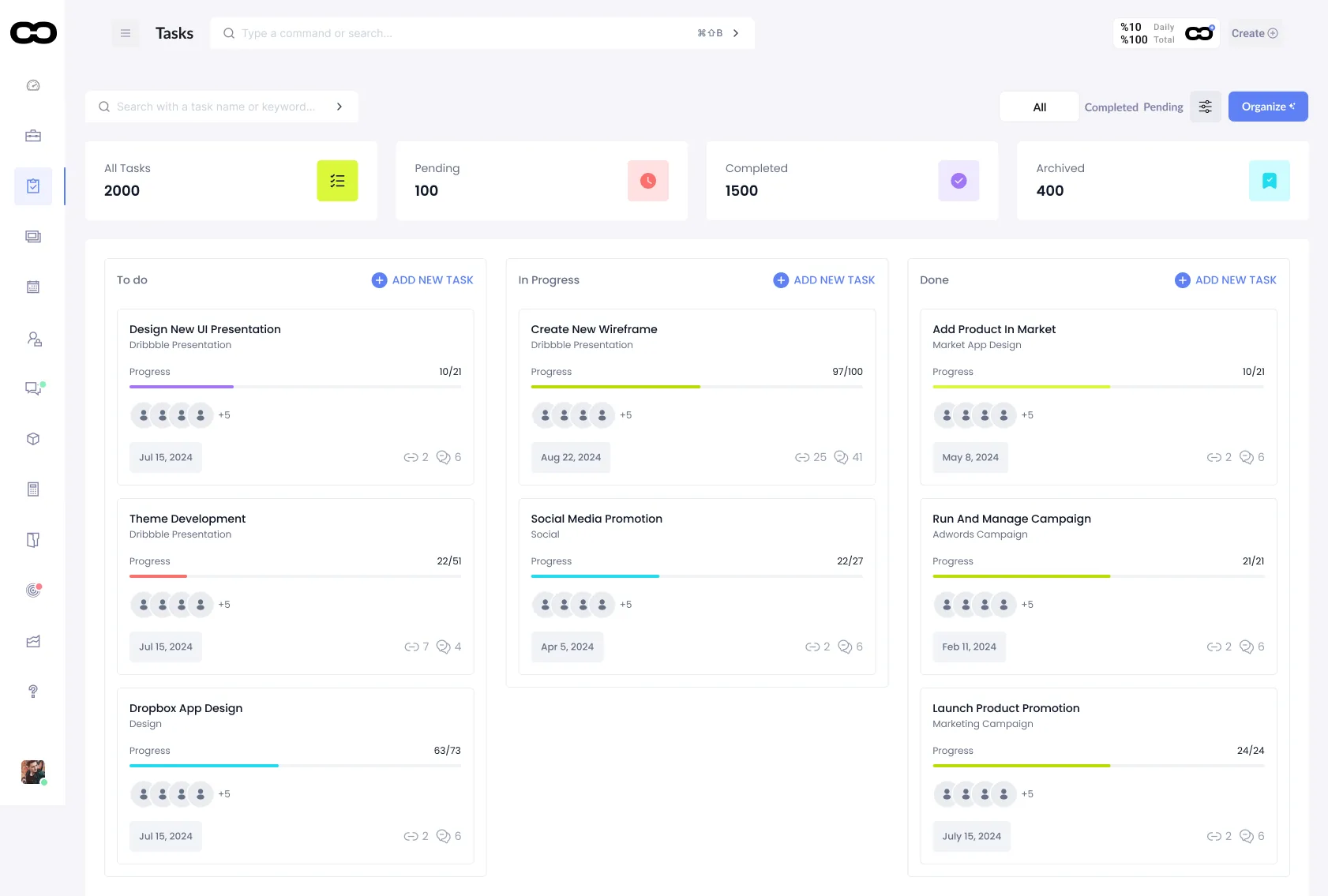
Task: Open Launch Product Promotion task title
Action: tap(1006, 708)
